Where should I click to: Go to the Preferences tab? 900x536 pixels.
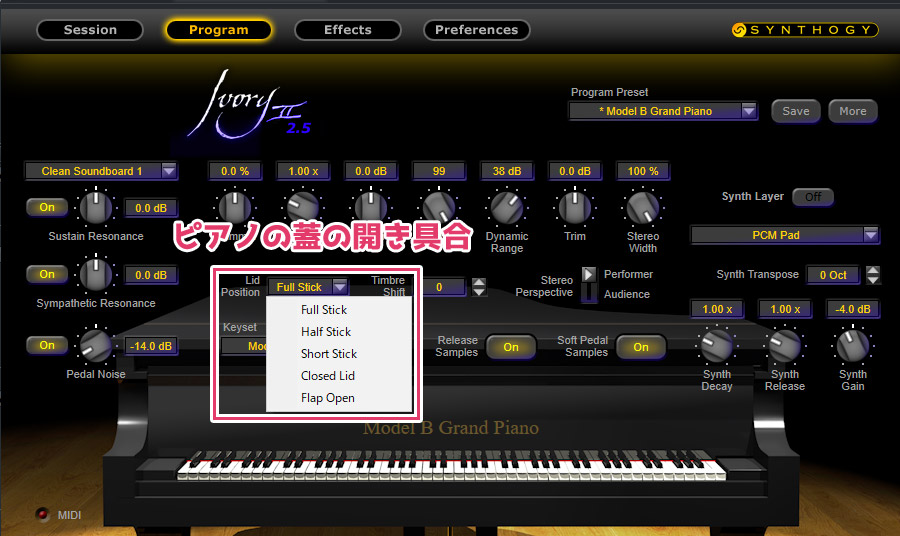(x=476, y=30)
